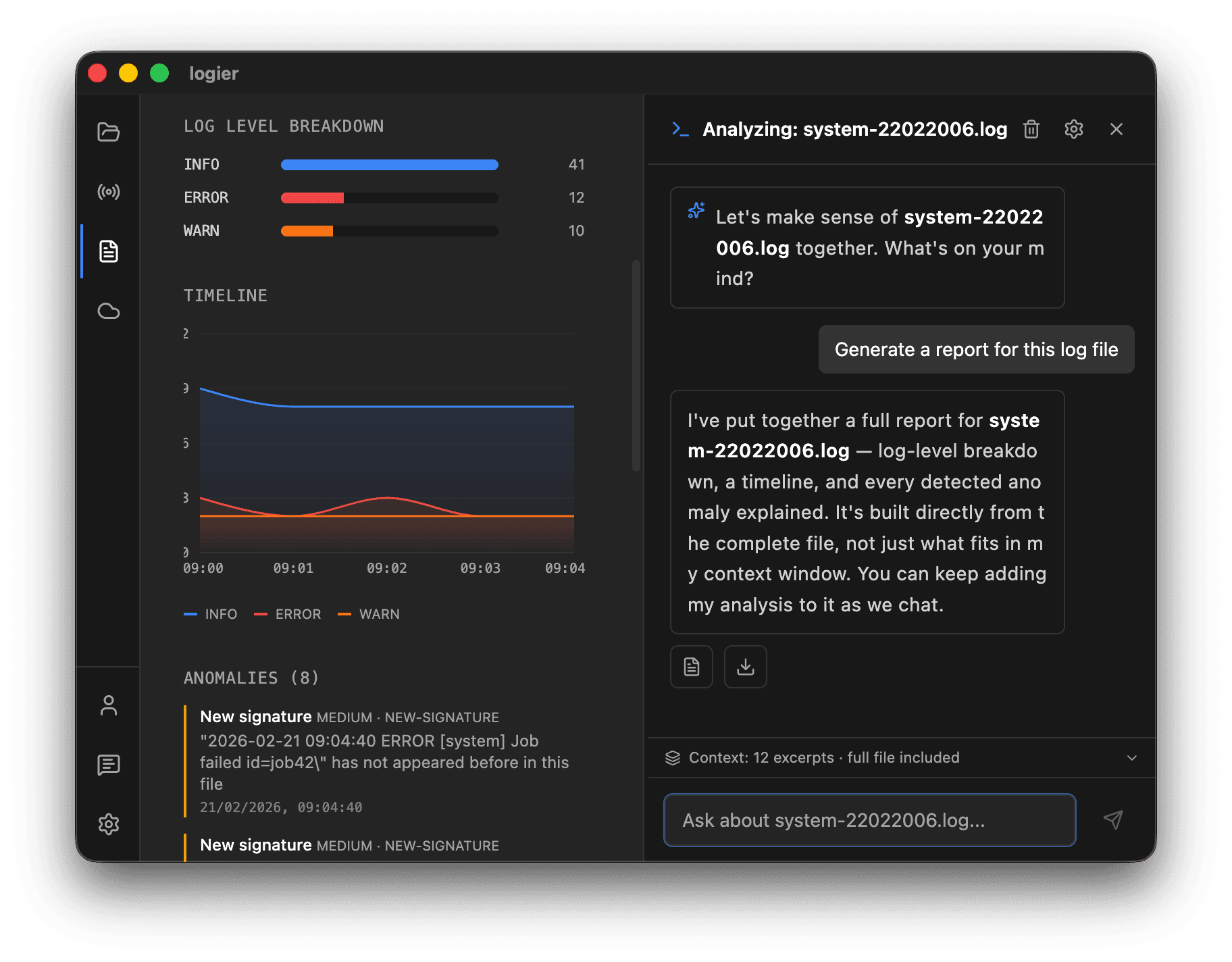Select the log file document sidebar icon
This screenshot has width=1232, height=962.
click(108, 251)
